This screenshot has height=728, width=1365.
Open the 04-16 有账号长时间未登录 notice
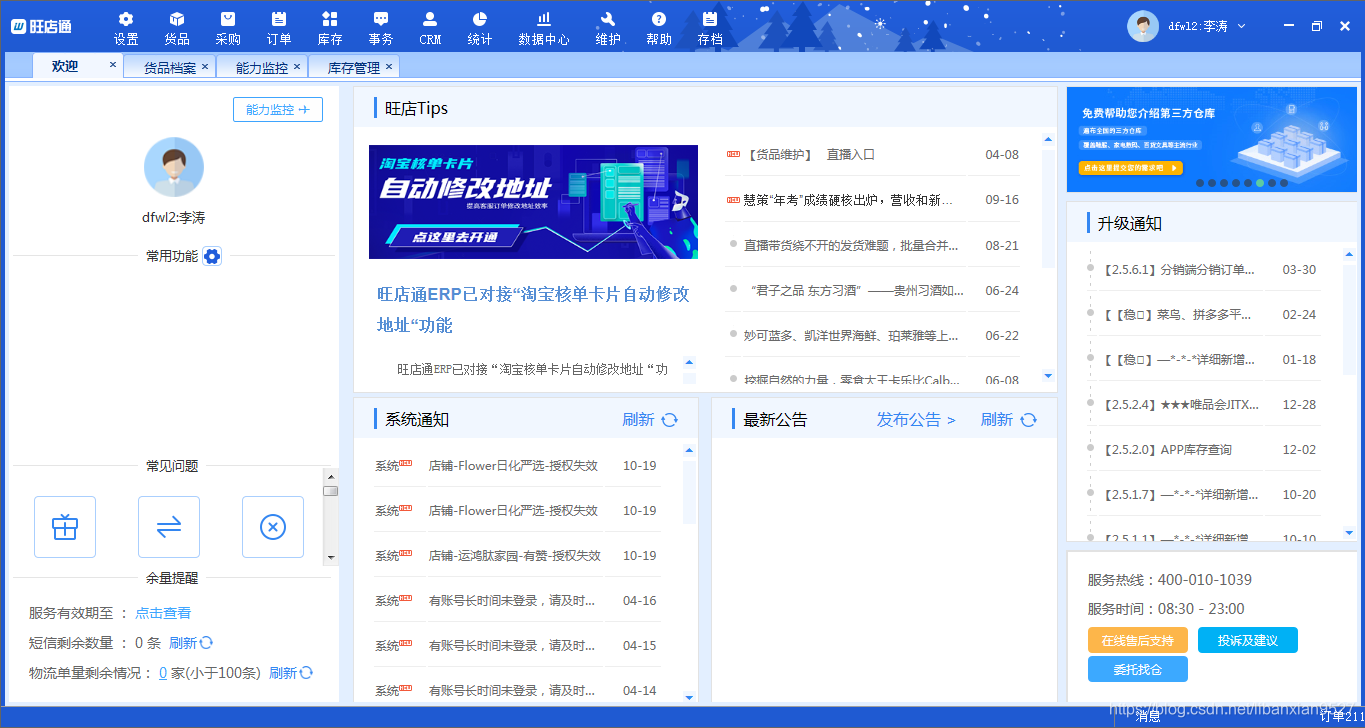[512, 600]
